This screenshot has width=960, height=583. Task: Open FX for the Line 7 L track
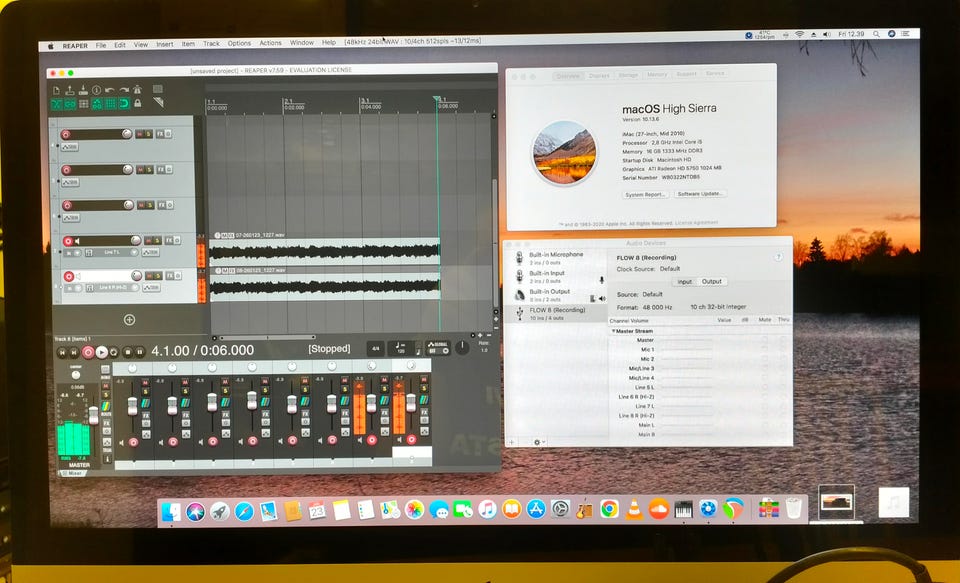[x=168, y=241]
